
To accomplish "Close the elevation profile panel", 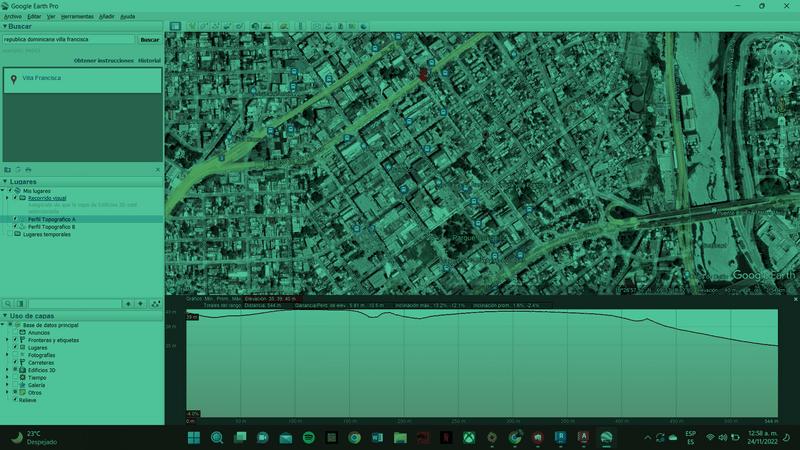I will point(795,299).
